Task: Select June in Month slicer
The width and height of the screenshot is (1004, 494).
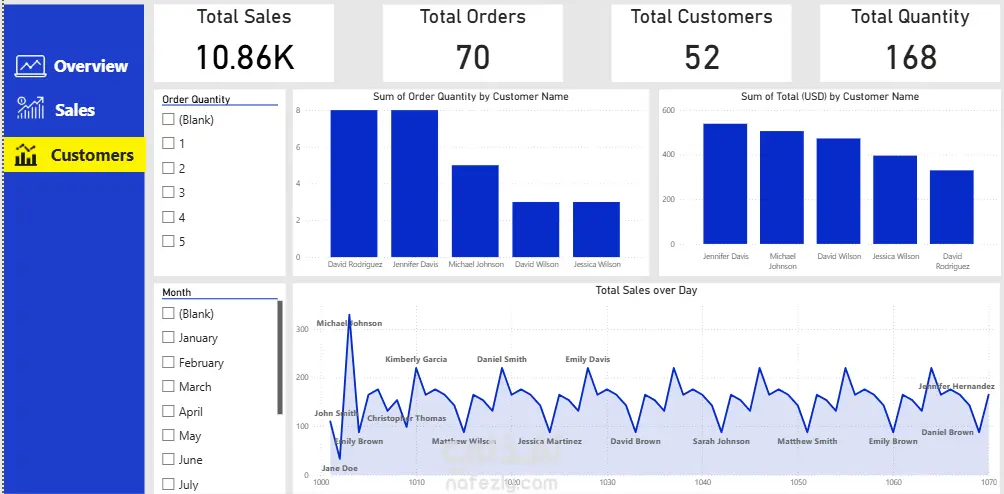Action: [x=168, y=459]
